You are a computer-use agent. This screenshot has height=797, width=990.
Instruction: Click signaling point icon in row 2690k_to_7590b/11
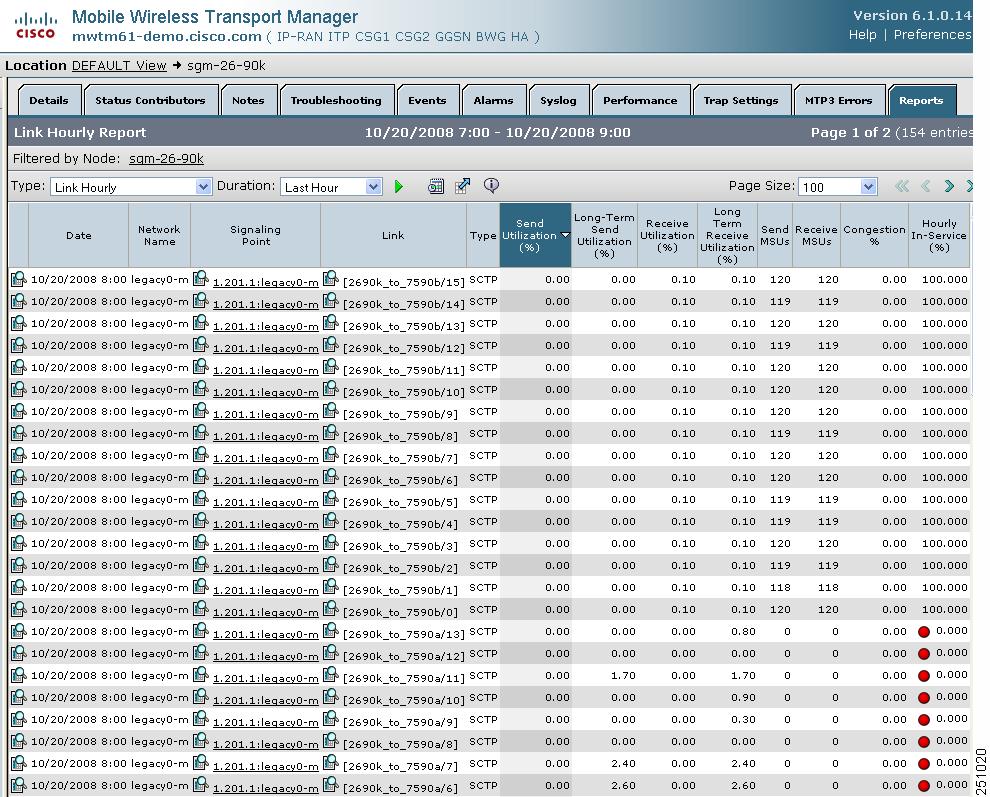201,366
